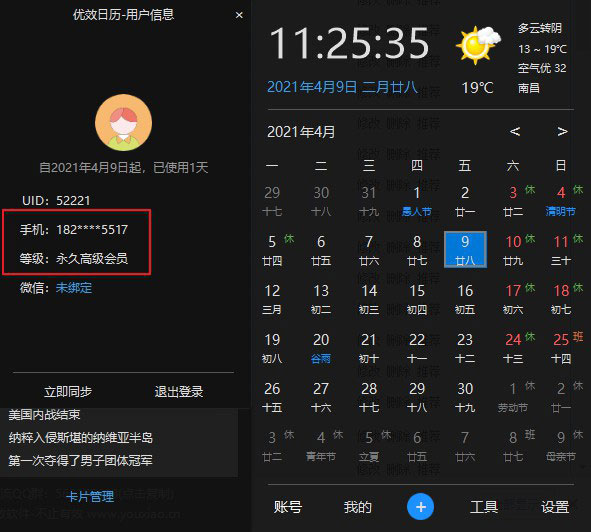The width and height of the screenshot is (591, 532).
Task: Click the 自2021年4月9日起，已使用1天 text
Action: pyautogui.click(x=124, y=167)
